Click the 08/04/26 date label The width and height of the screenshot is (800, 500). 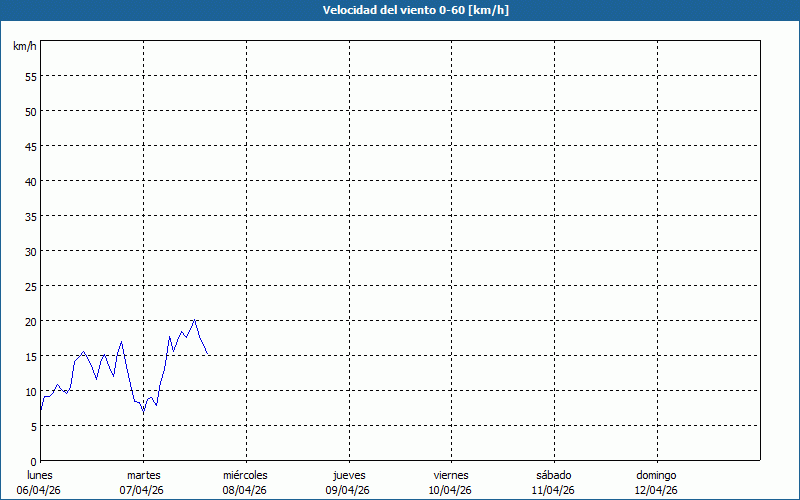click(x=245, y=490)
